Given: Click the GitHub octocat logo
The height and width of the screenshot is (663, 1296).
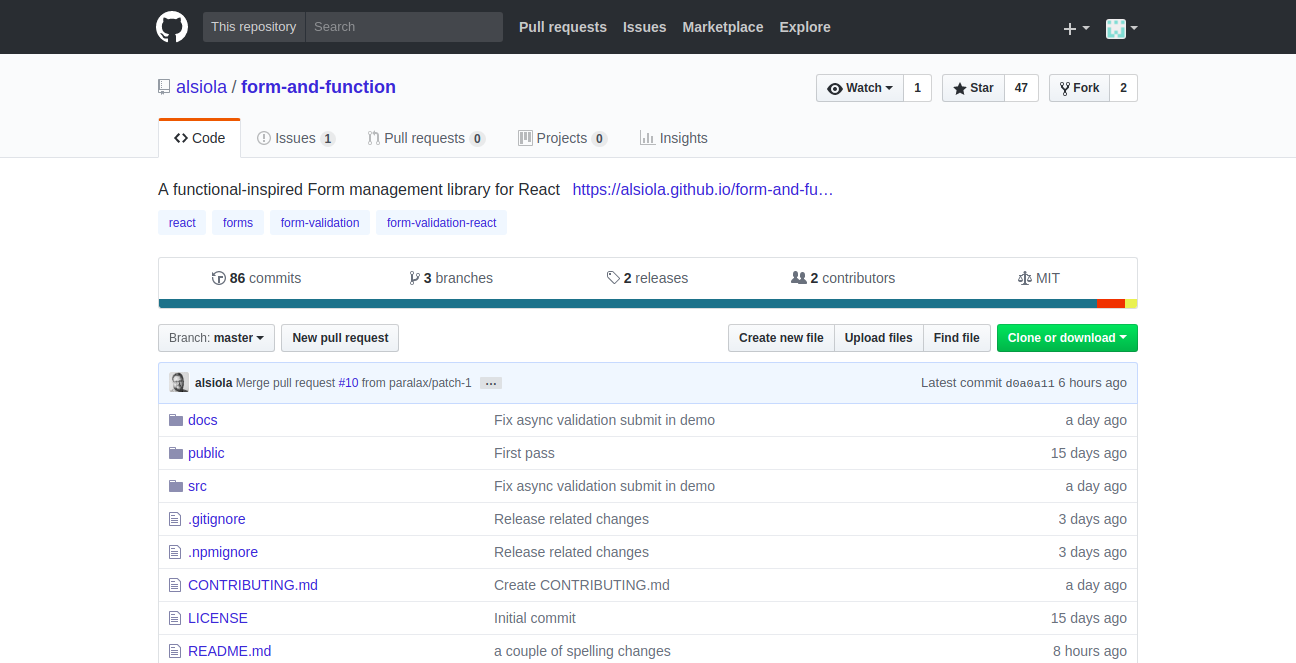Looking at the screenshot, I should click(172, 27).
